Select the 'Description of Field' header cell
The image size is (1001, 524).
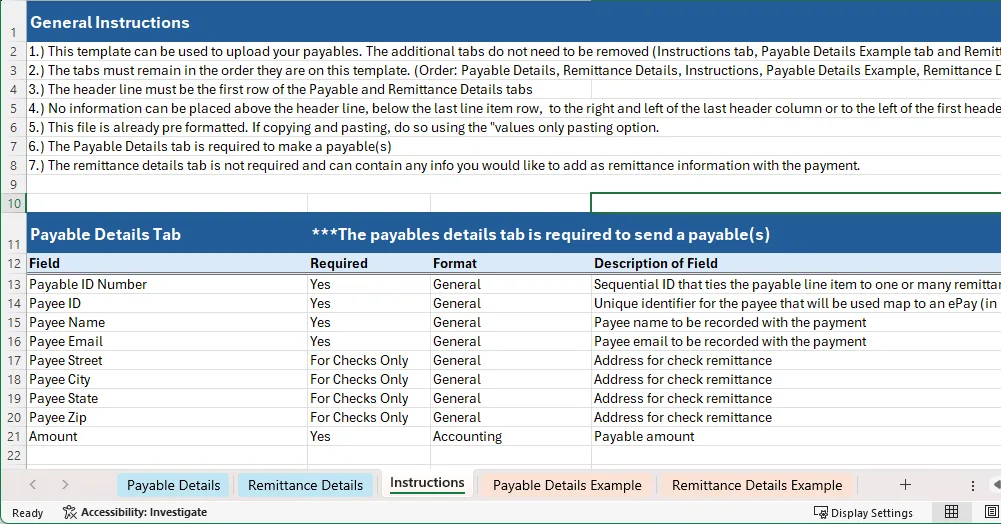(x=796, y=263)
